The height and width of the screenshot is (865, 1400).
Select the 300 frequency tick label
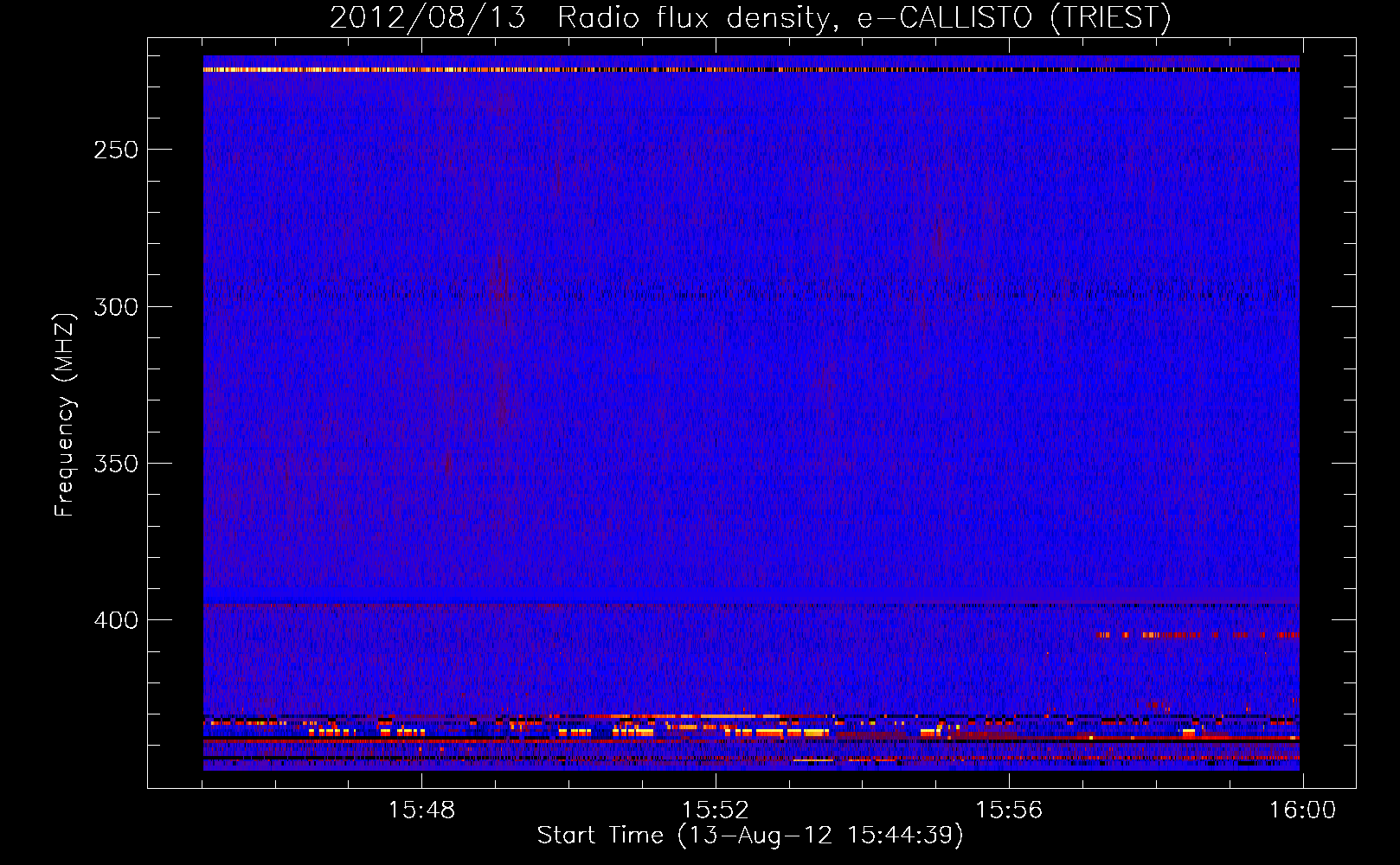[x=116, y=307]
